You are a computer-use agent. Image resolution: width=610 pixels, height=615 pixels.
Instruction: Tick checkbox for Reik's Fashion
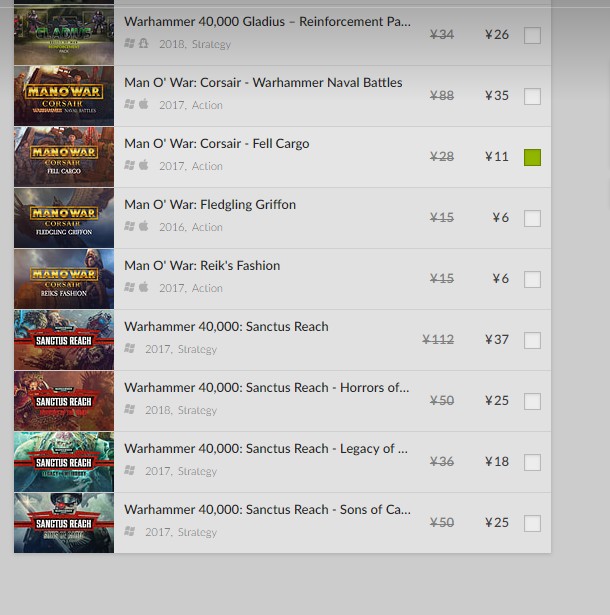click(532, 279)
